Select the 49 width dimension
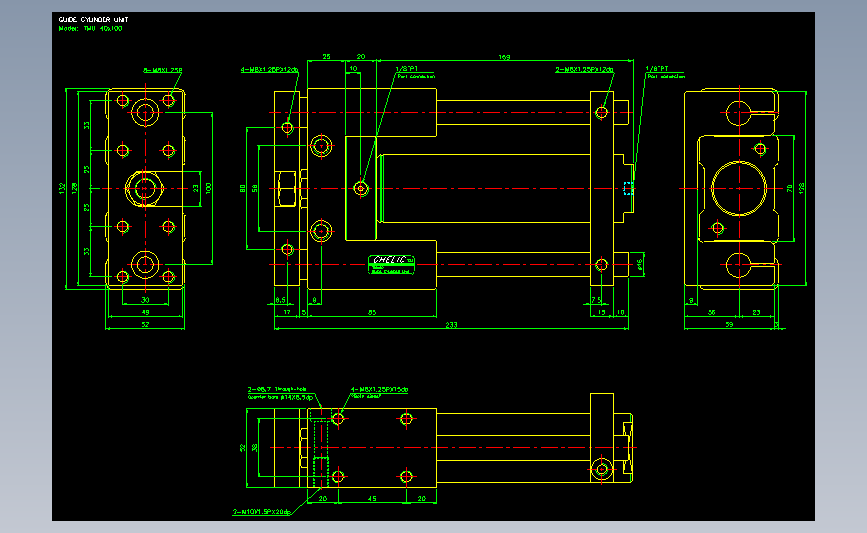Viewport: 867px width, 533px height. pos(145,312)
